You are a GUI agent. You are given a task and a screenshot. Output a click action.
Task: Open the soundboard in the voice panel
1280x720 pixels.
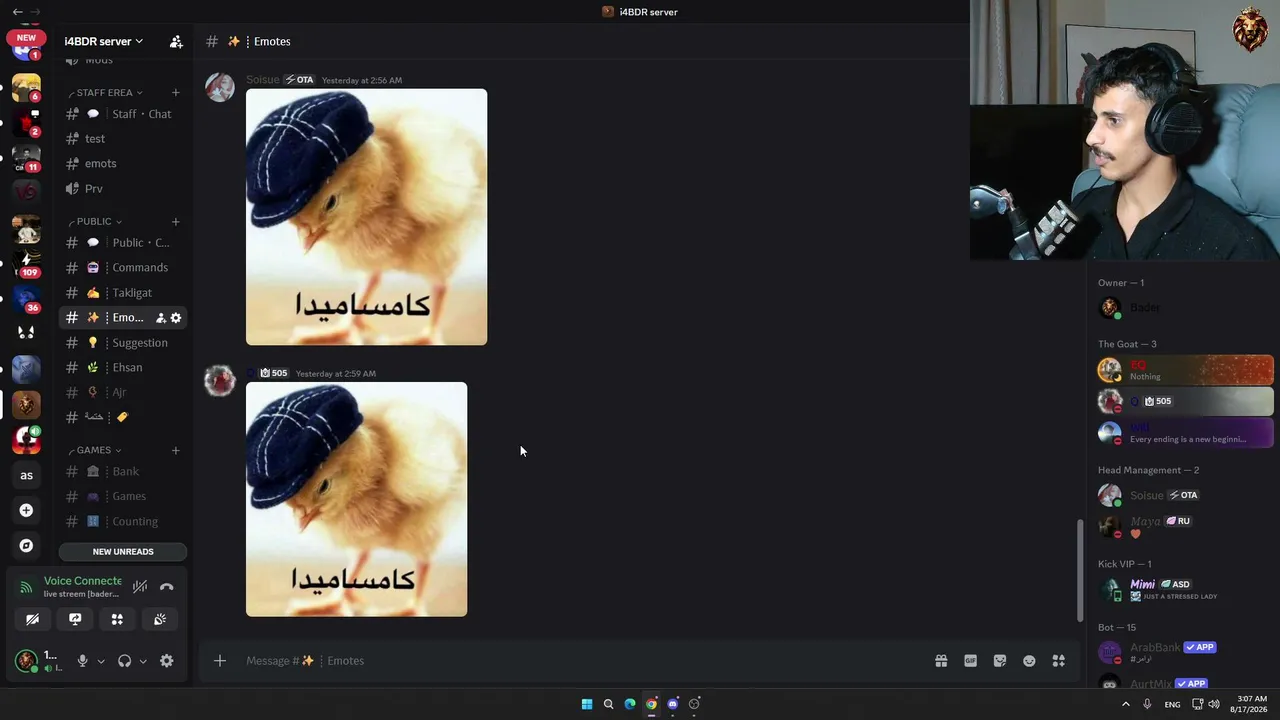point(160,620)
